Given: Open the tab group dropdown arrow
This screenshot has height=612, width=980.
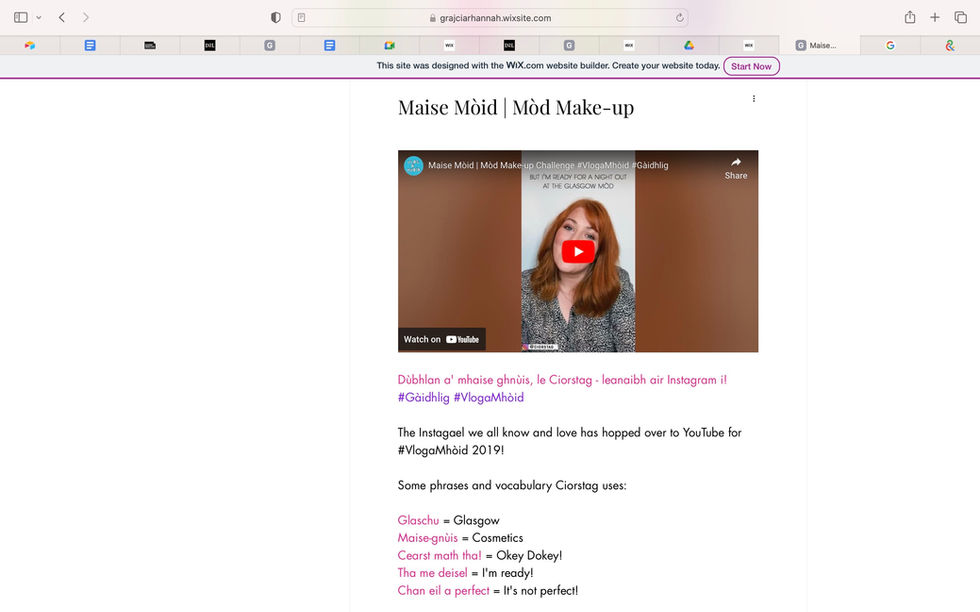Looking at the screenshot, I should point(39,18).
